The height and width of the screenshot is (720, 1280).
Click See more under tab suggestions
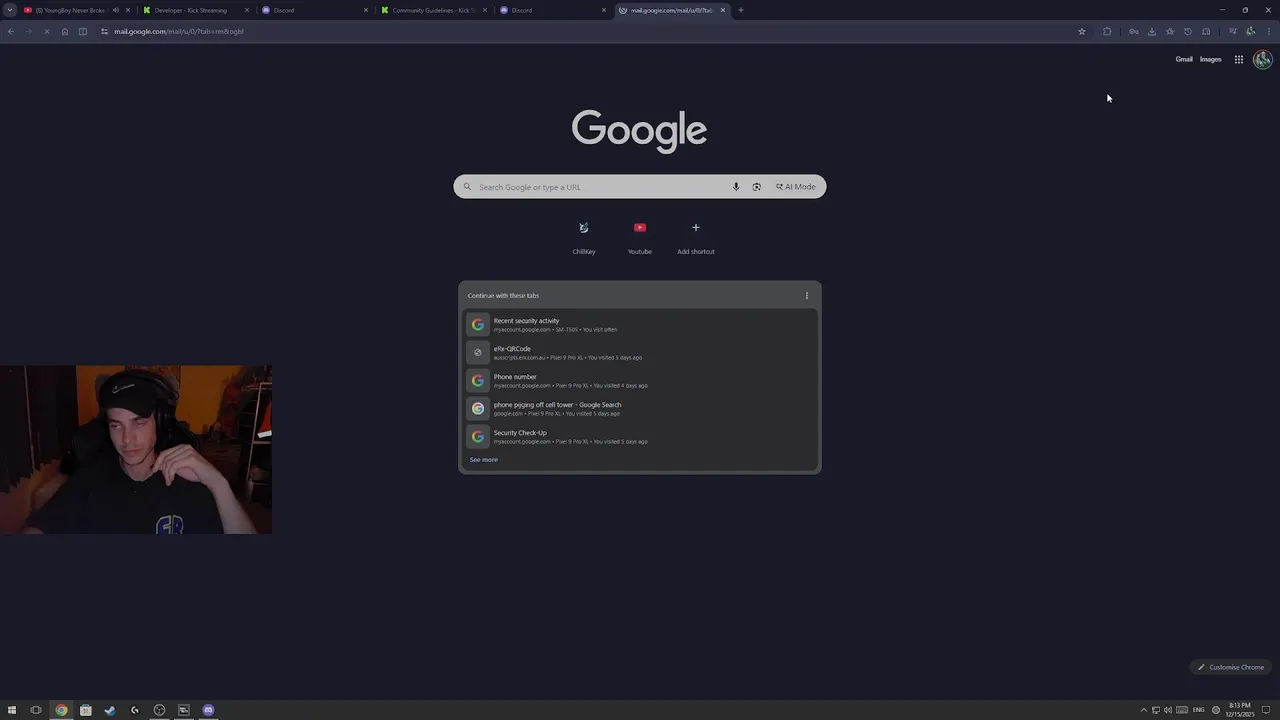(x=483, y=460)
